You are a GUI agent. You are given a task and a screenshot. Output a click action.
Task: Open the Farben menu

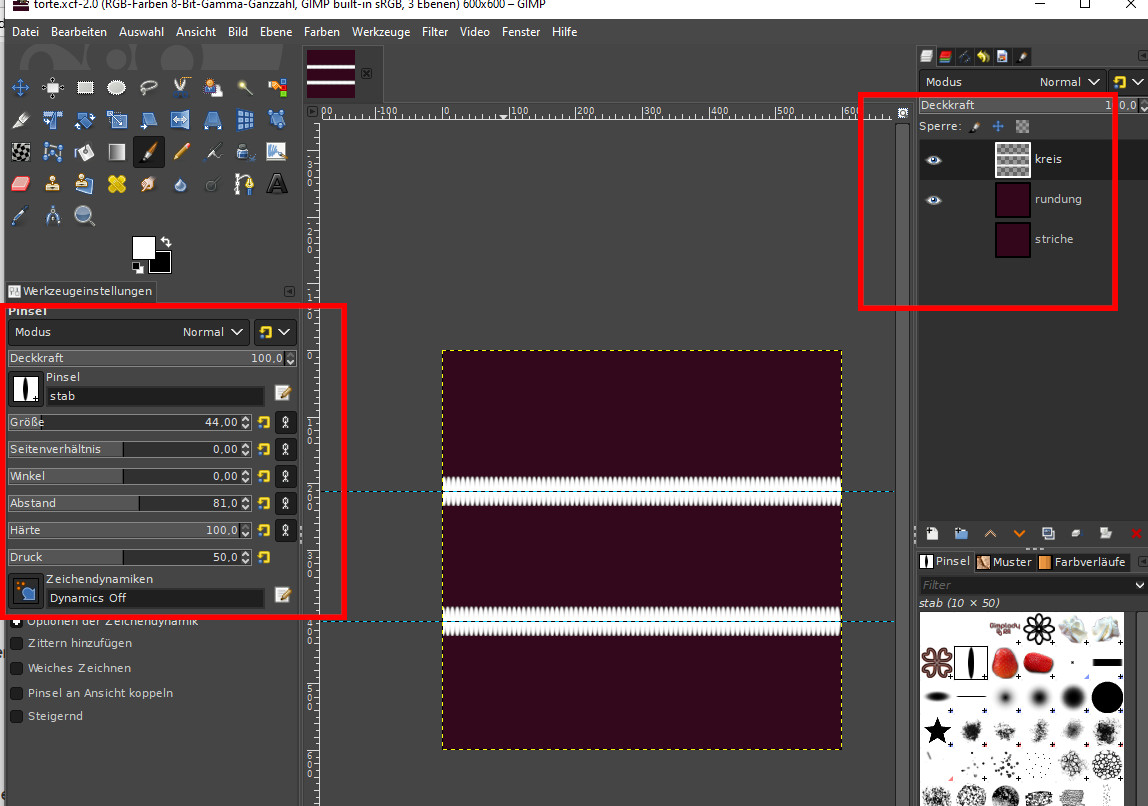coord(322,32)
